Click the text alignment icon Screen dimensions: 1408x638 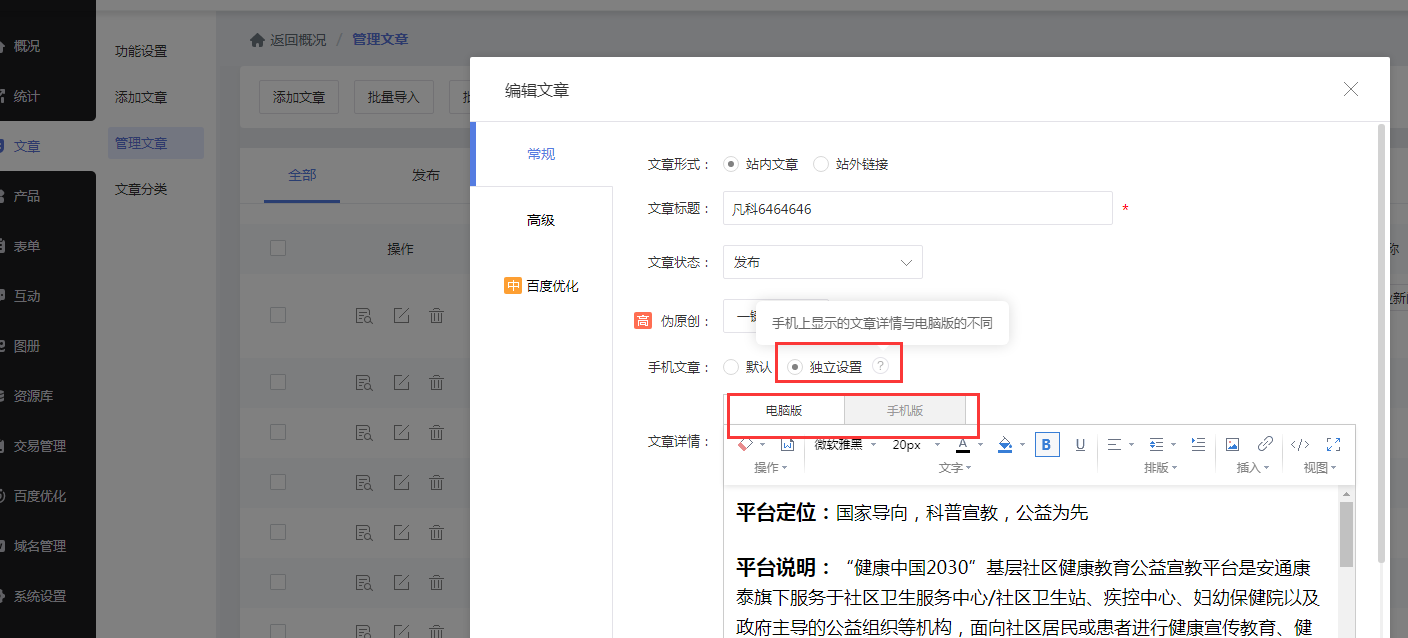1114,444
